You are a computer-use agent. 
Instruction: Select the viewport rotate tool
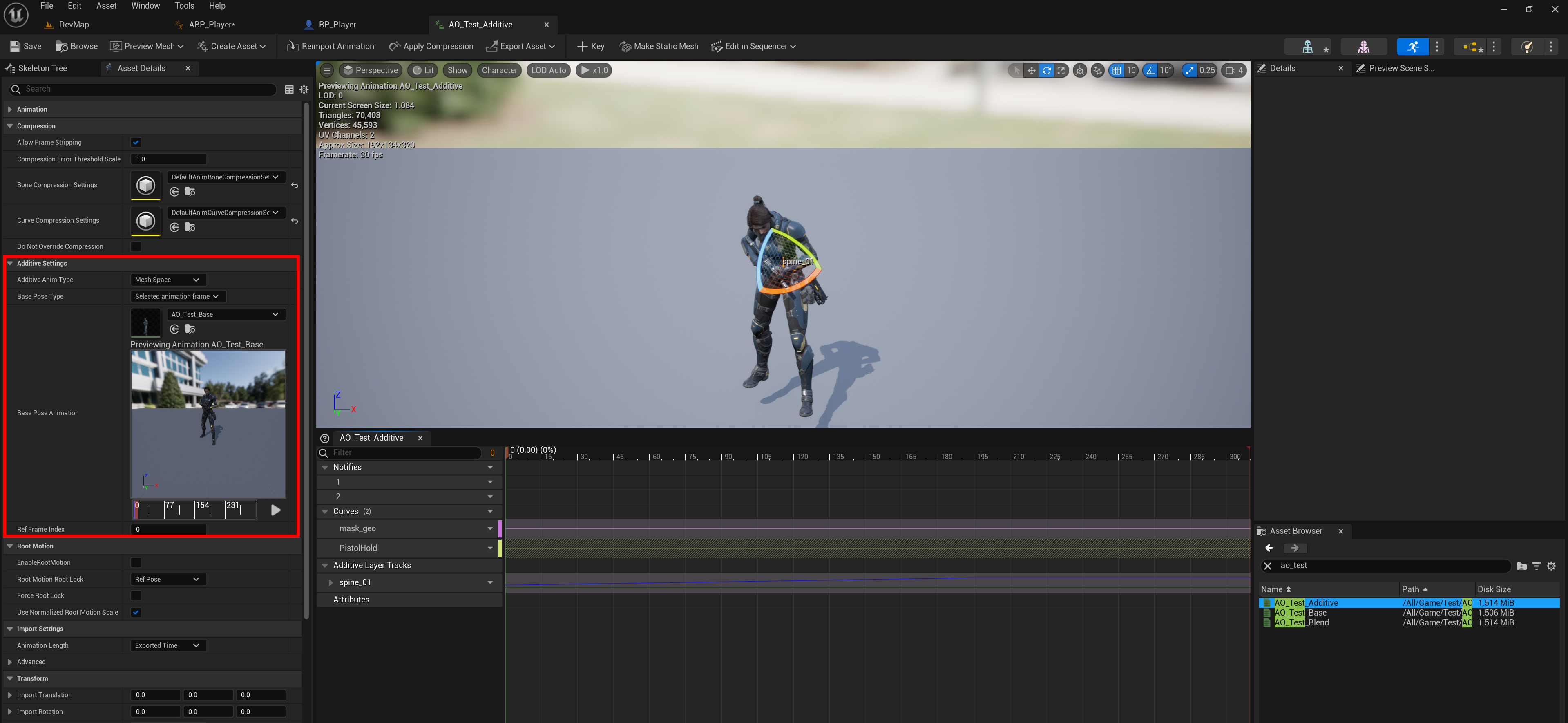1046,71
